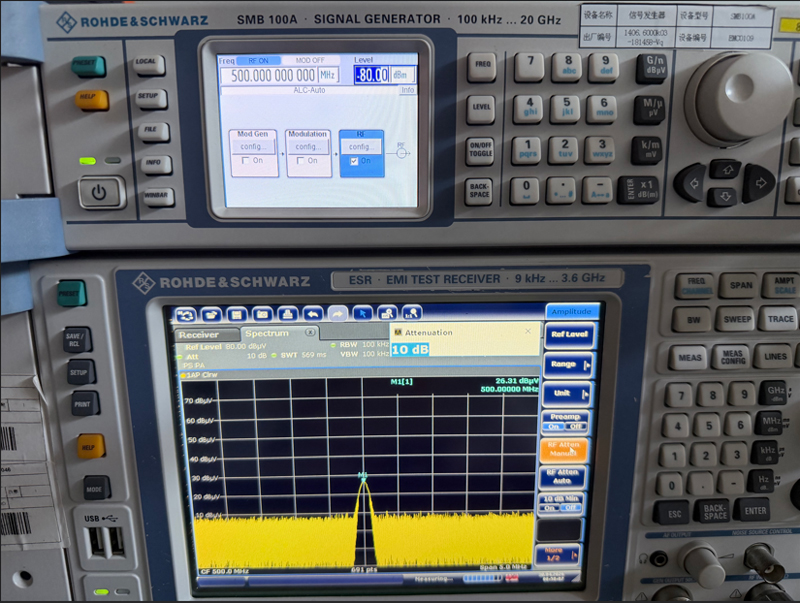Push the left arrow key beside the generator knob
This screenshot has height=603, width=800.
tap(690, 183)
